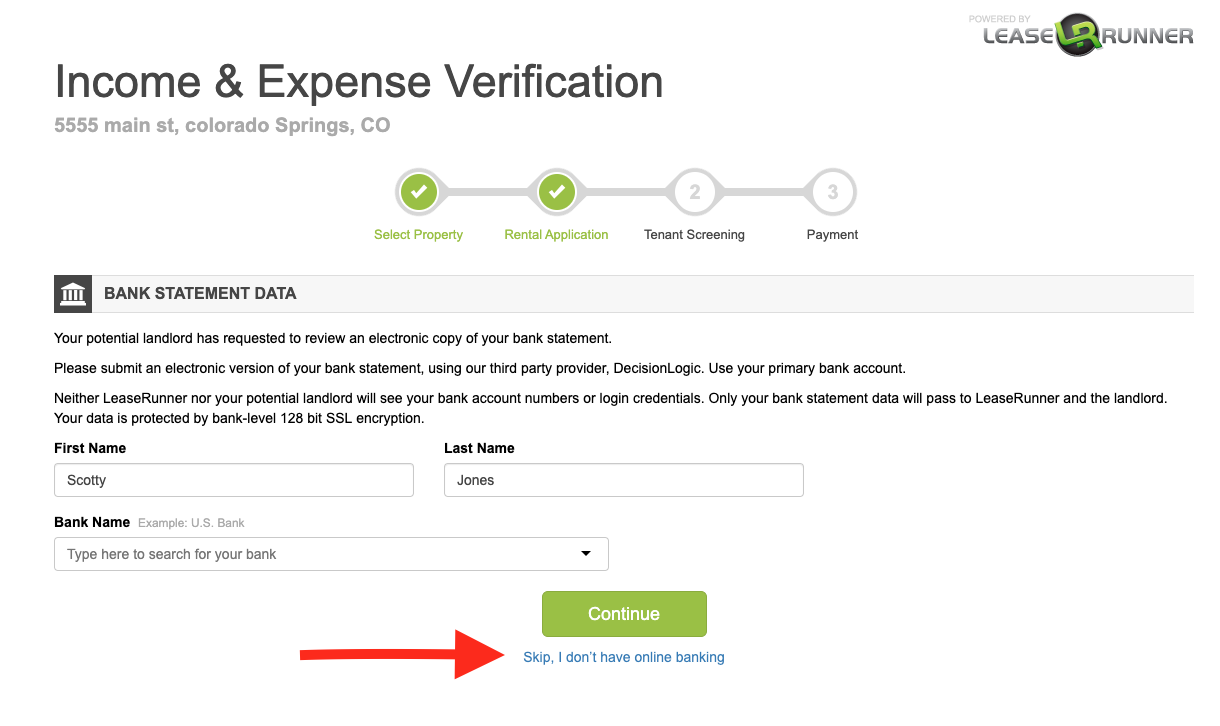Click the bank building icon

[x=73, y=294]
